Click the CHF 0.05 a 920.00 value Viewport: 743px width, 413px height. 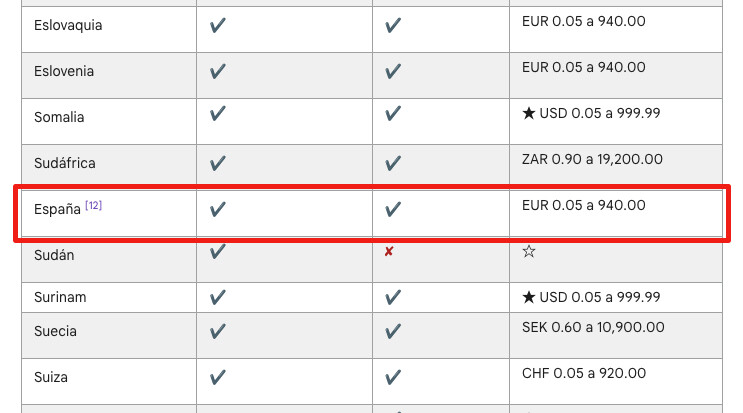point(585,374)
